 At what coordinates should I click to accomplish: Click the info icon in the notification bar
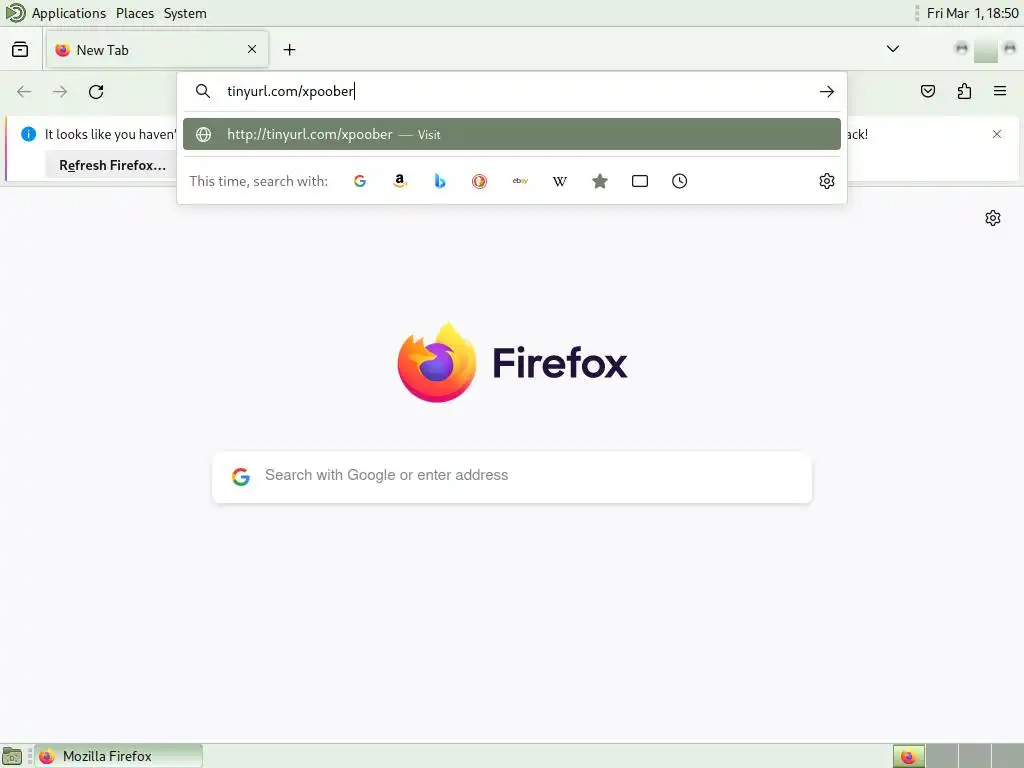pyautogui.click(x=29, y=134)
